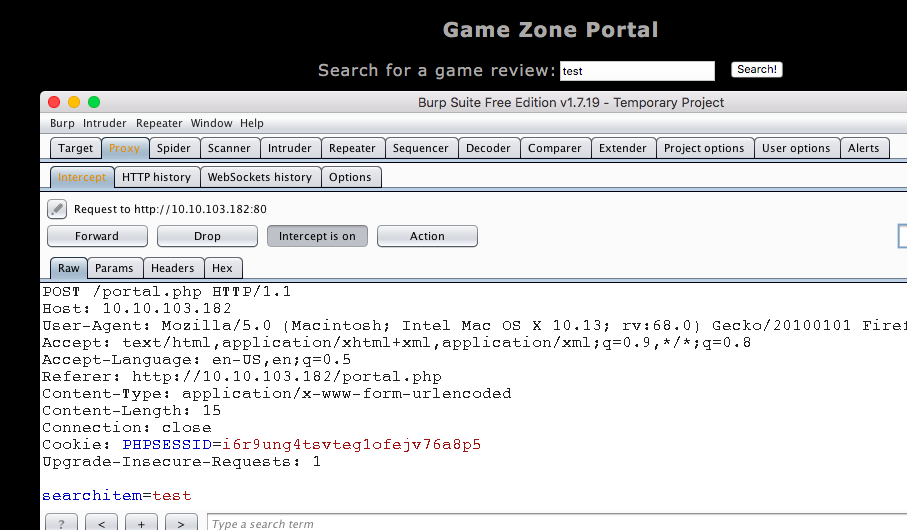
Task: Click the question mark help button
Action: click(x=60, y=523)
